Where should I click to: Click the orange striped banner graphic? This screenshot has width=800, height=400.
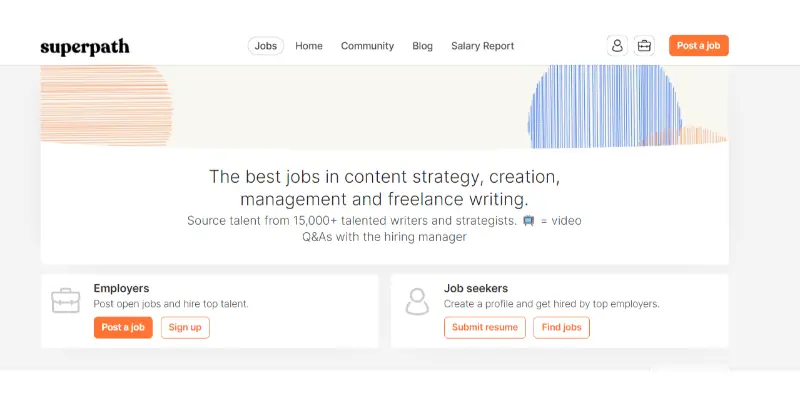[x=106, y=106]
